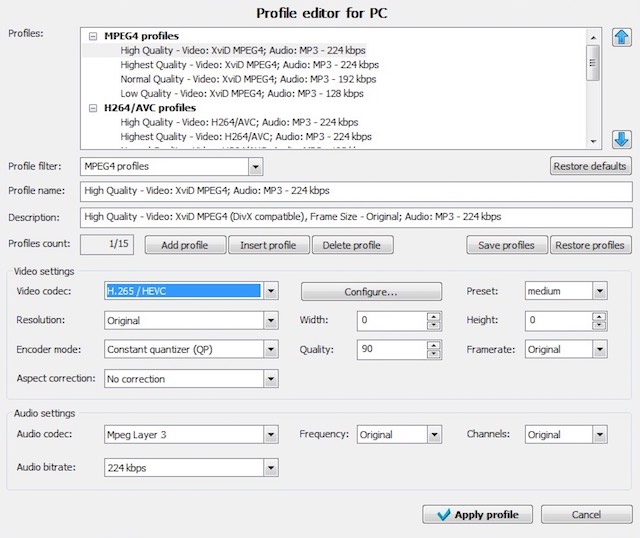Click the Profiles count box
The image size is (640, 538).
click(107, 244)
